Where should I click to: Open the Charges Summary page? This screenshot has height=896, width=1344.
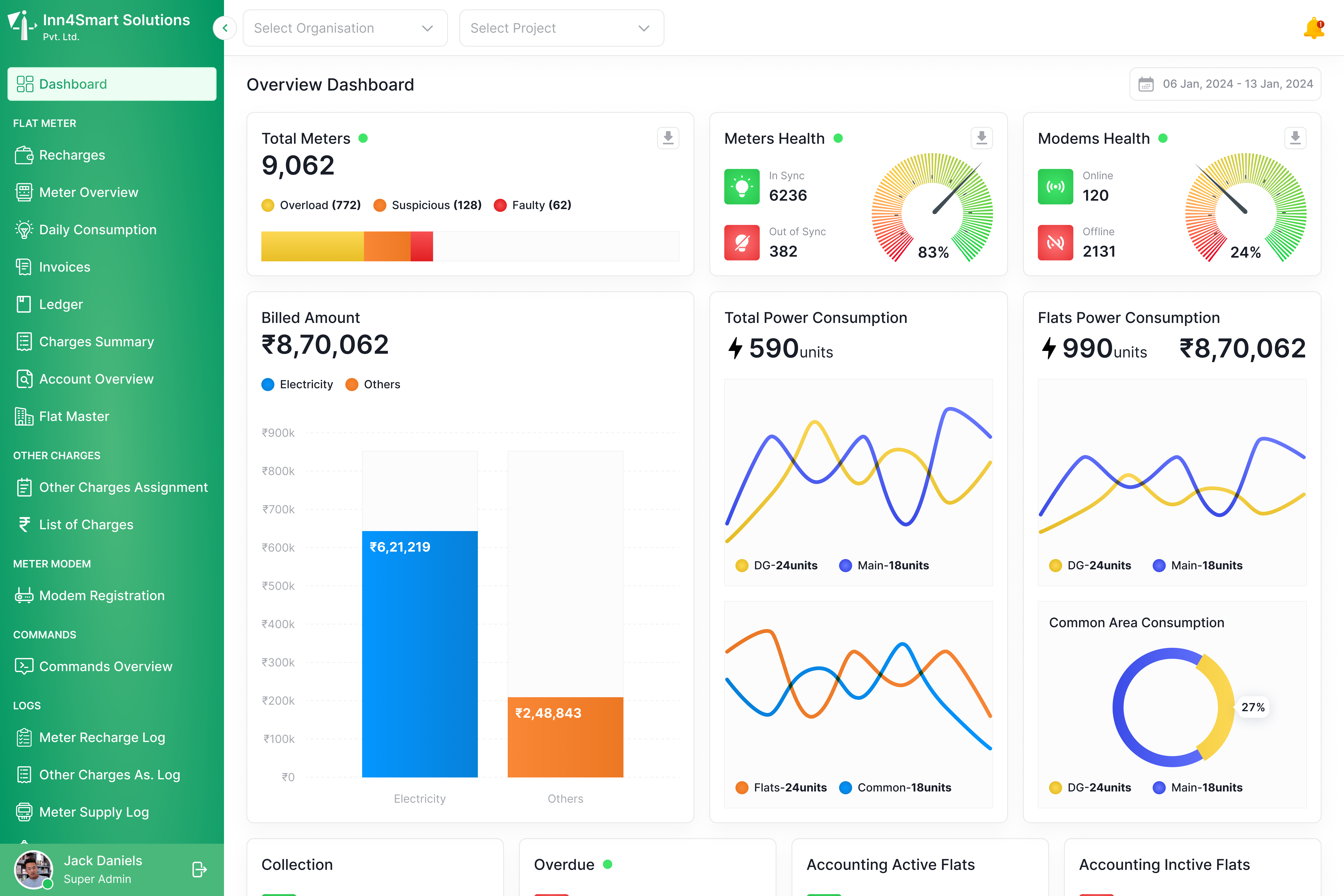97,341
